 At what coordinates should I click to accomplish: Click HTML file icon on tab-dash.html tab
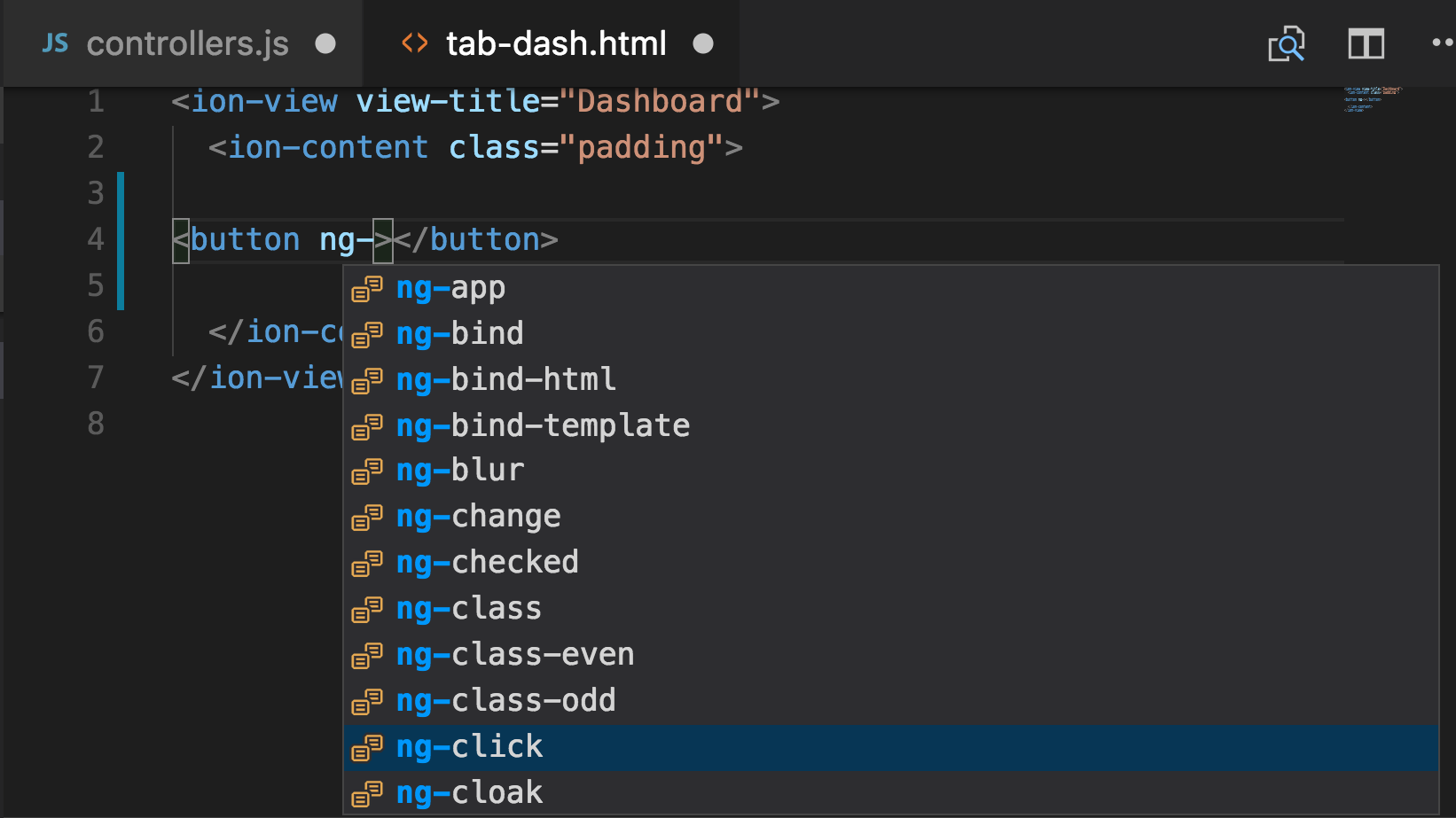pyautogui.click(x=415, y=43)
